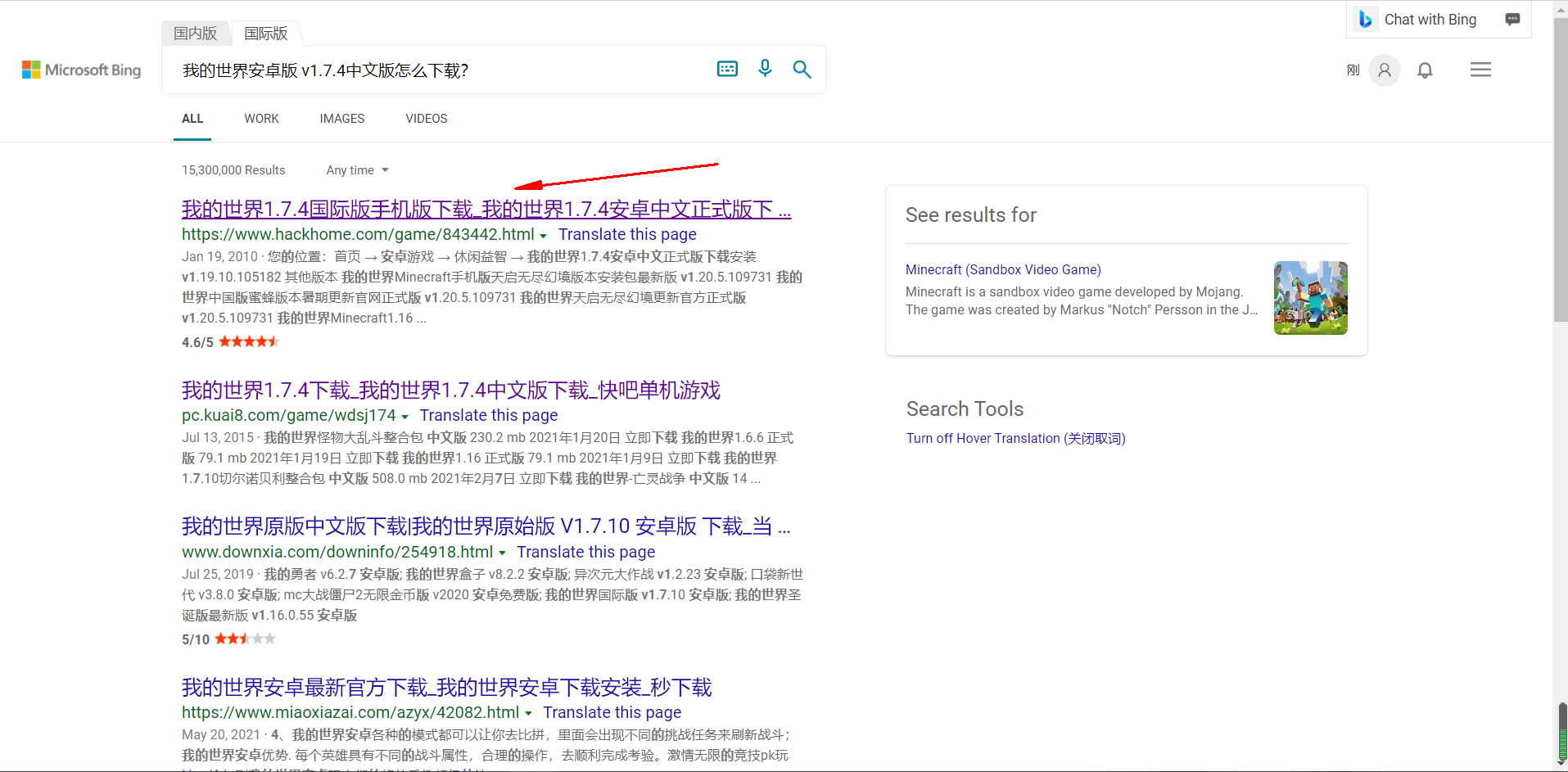Screen dimensions: 1568x772
Task: Click the page vertical scrollbar thumb
Action: pyautogui.click(x=1561, y=170)
